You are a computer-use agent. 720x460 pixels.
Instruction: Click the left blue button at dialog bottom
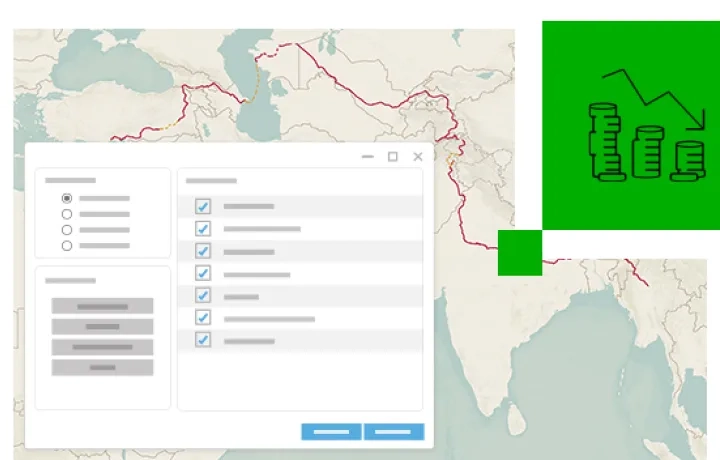[331, 432]
